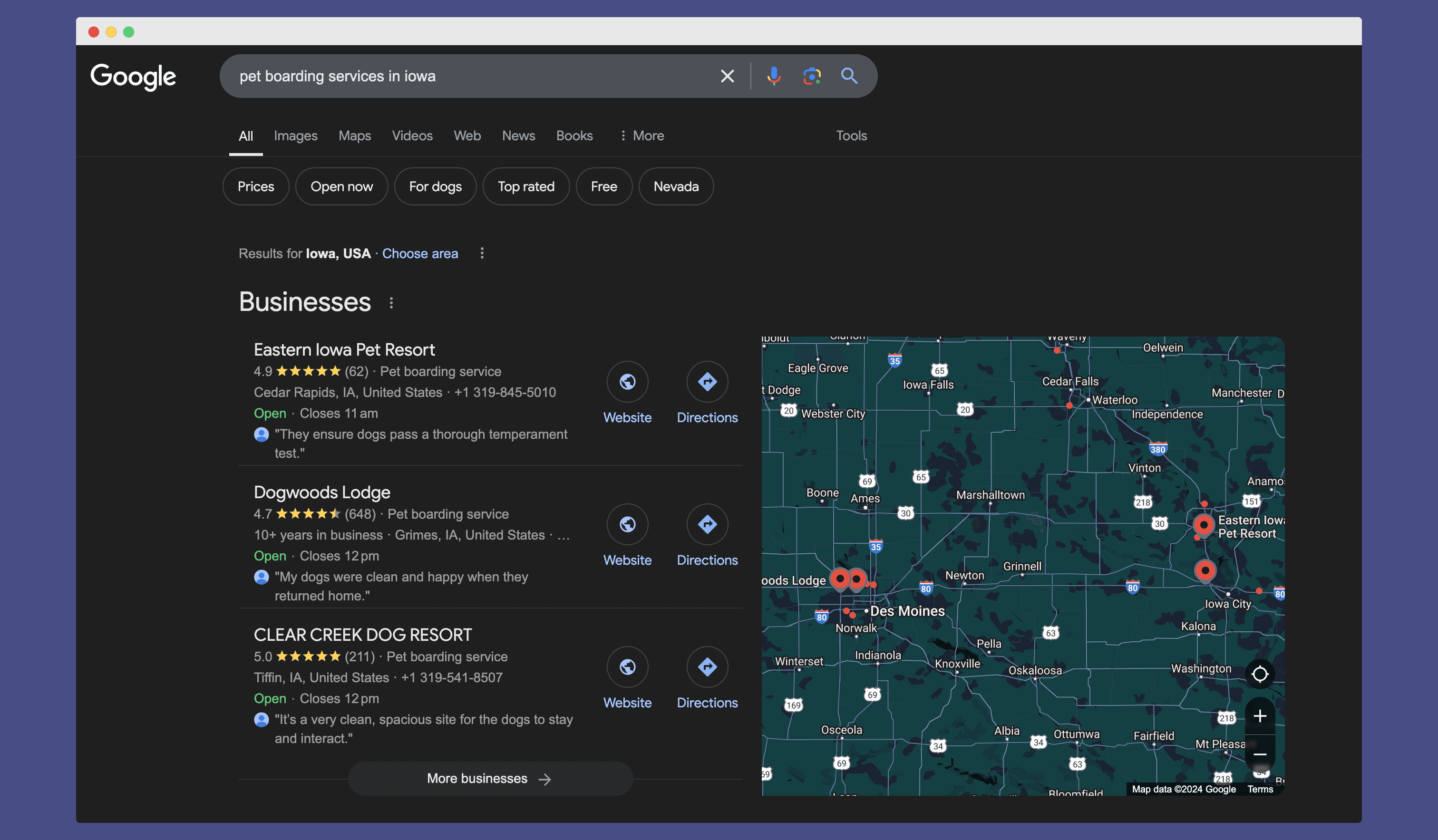
Task: Click inside the search input field
Action: point(468,76)
